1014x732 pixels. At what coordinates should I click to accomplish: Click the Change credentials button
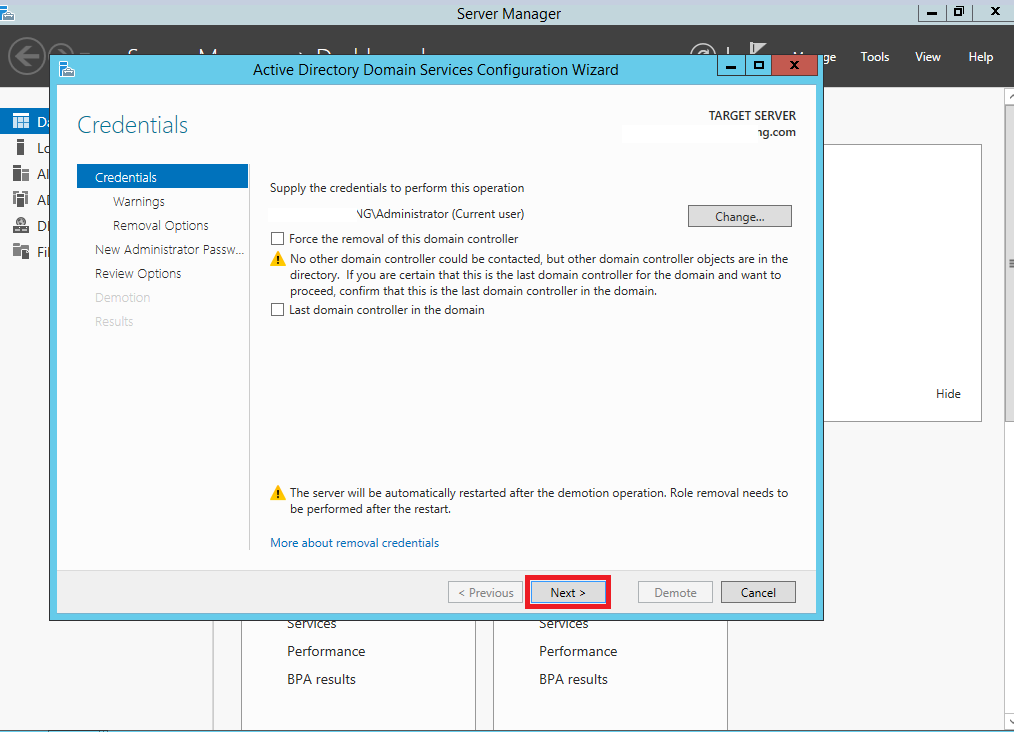coord(739,215)
